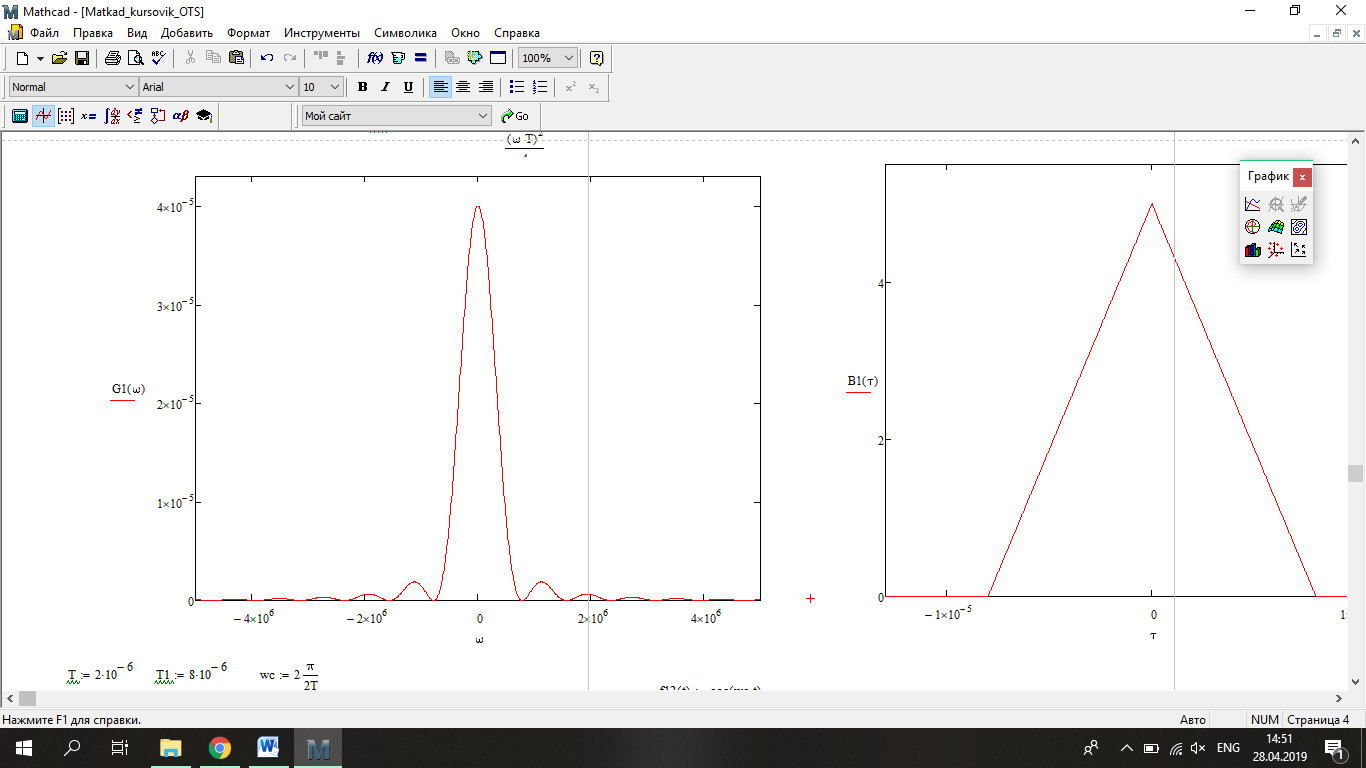1366x768 pixels.
Task: Expand the Normal style dropdown
Action: click(129, 87)
